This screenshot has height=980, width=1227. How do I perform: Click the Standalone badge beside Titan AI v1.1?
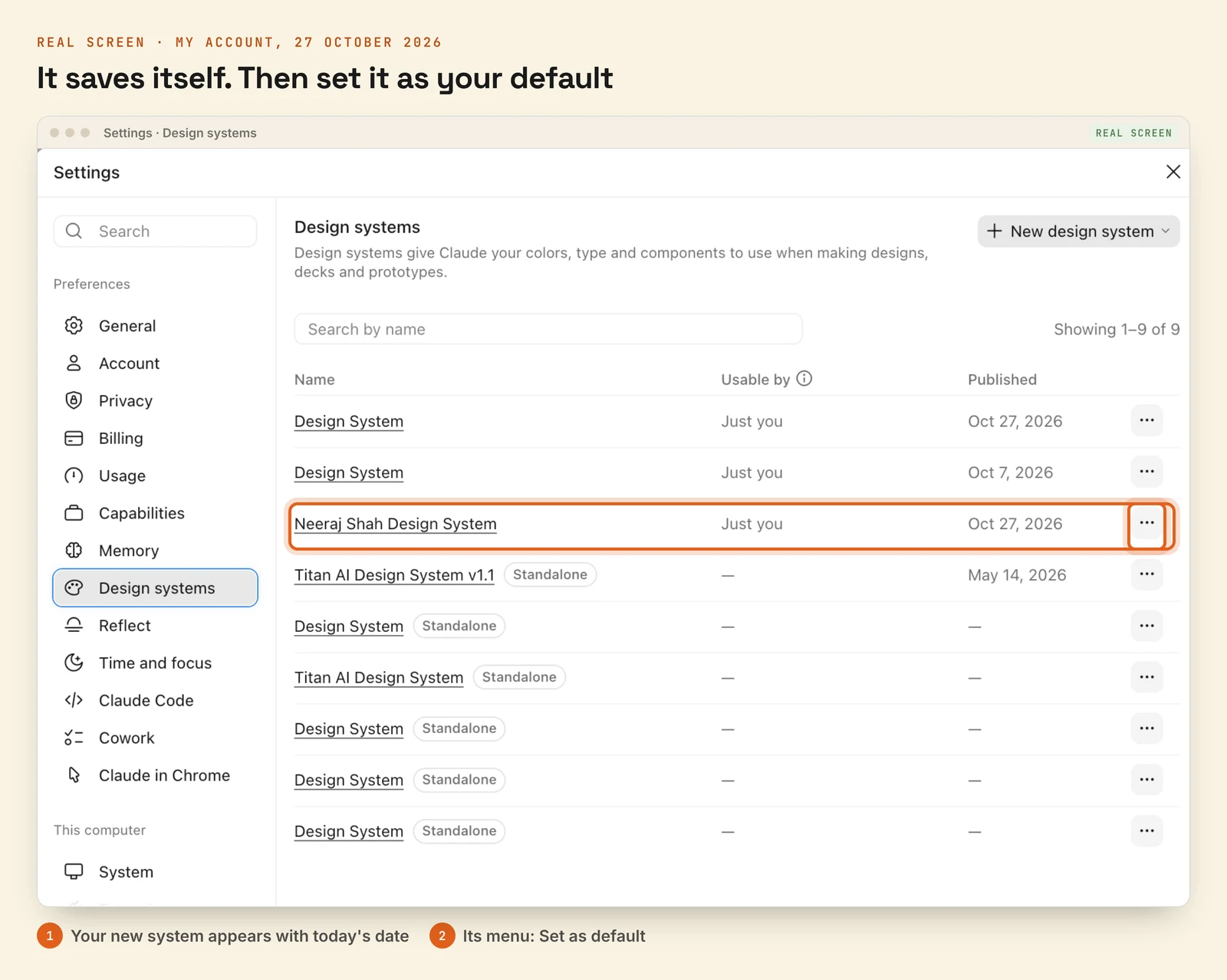pos(550,574)
